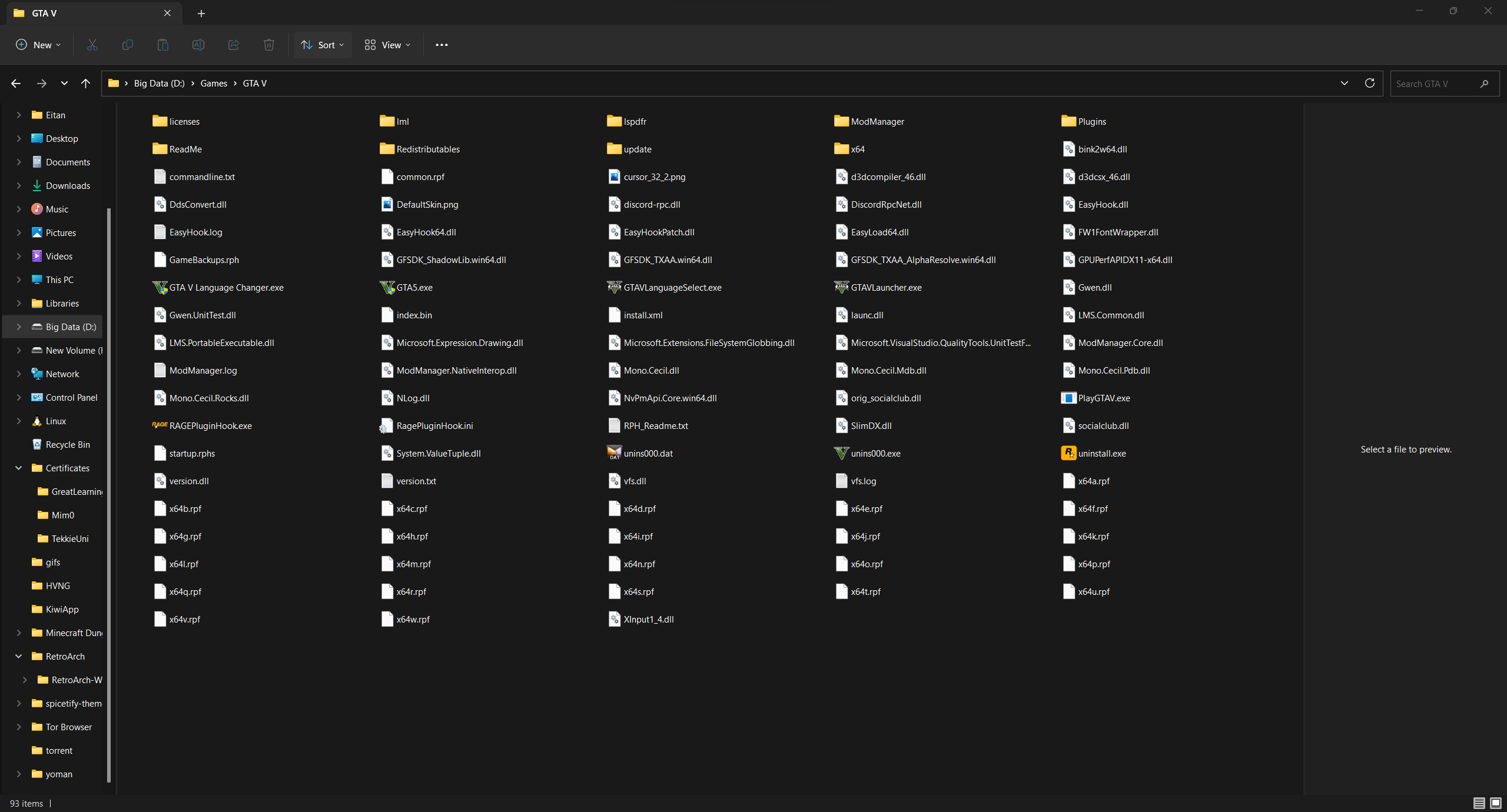Click Games in the breadcrumb path

point(214,84)
